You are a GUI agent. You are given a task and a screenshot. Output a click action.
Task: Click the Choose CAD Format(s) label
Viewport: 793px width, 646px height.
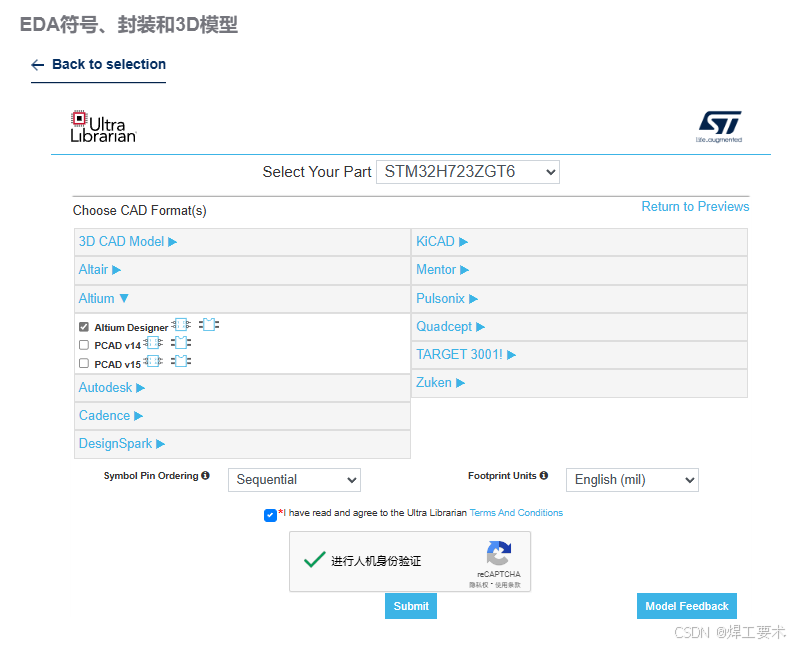140,210
